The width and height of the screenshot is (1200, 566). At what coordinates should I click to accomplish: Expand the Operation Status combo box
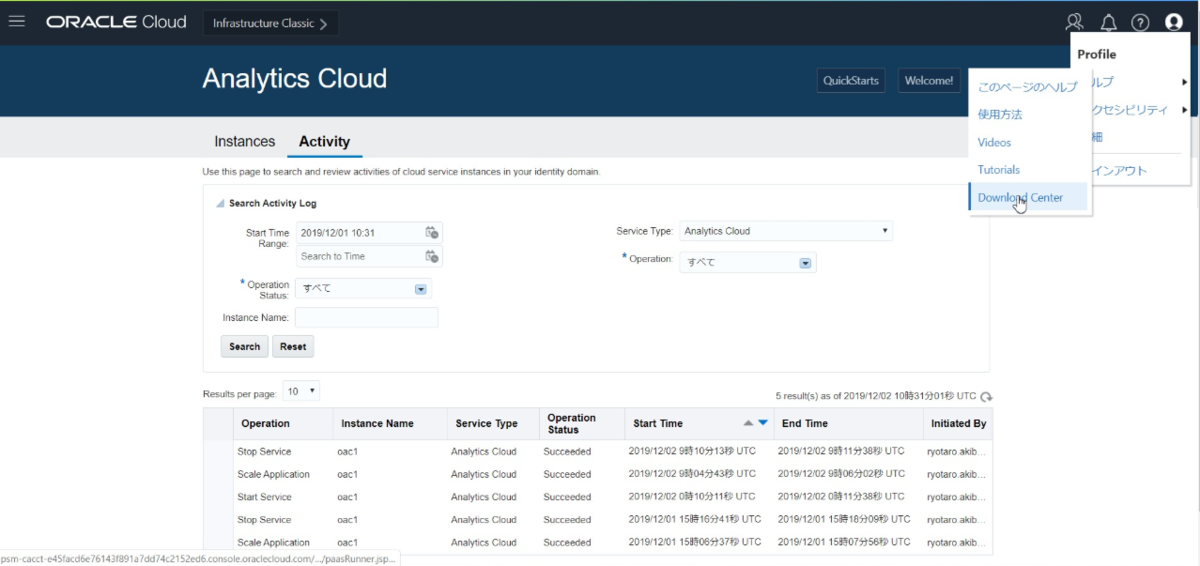point(421,289)
